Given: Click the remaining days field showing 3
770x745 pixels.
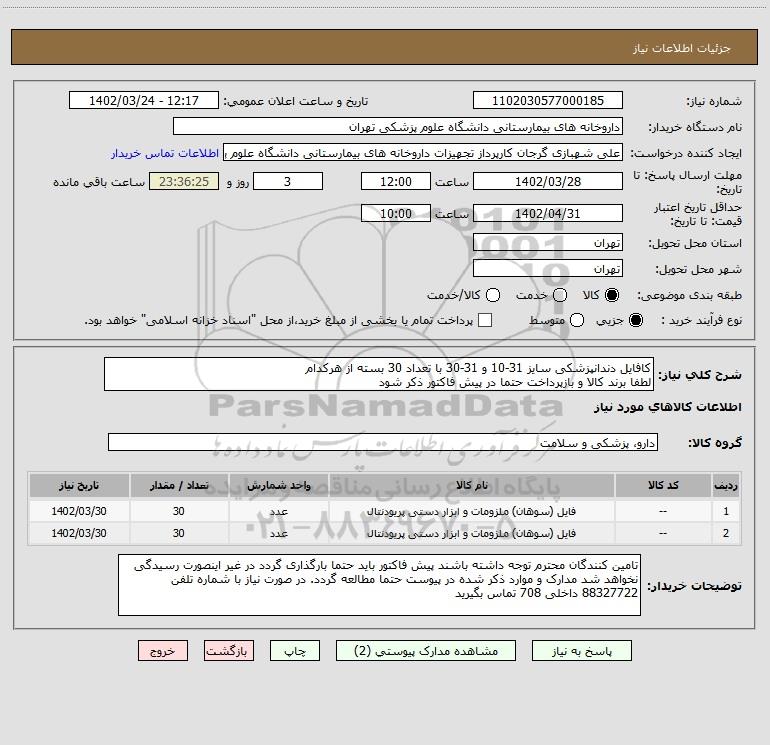Looking at the screenshot, I should coord(288,181).
